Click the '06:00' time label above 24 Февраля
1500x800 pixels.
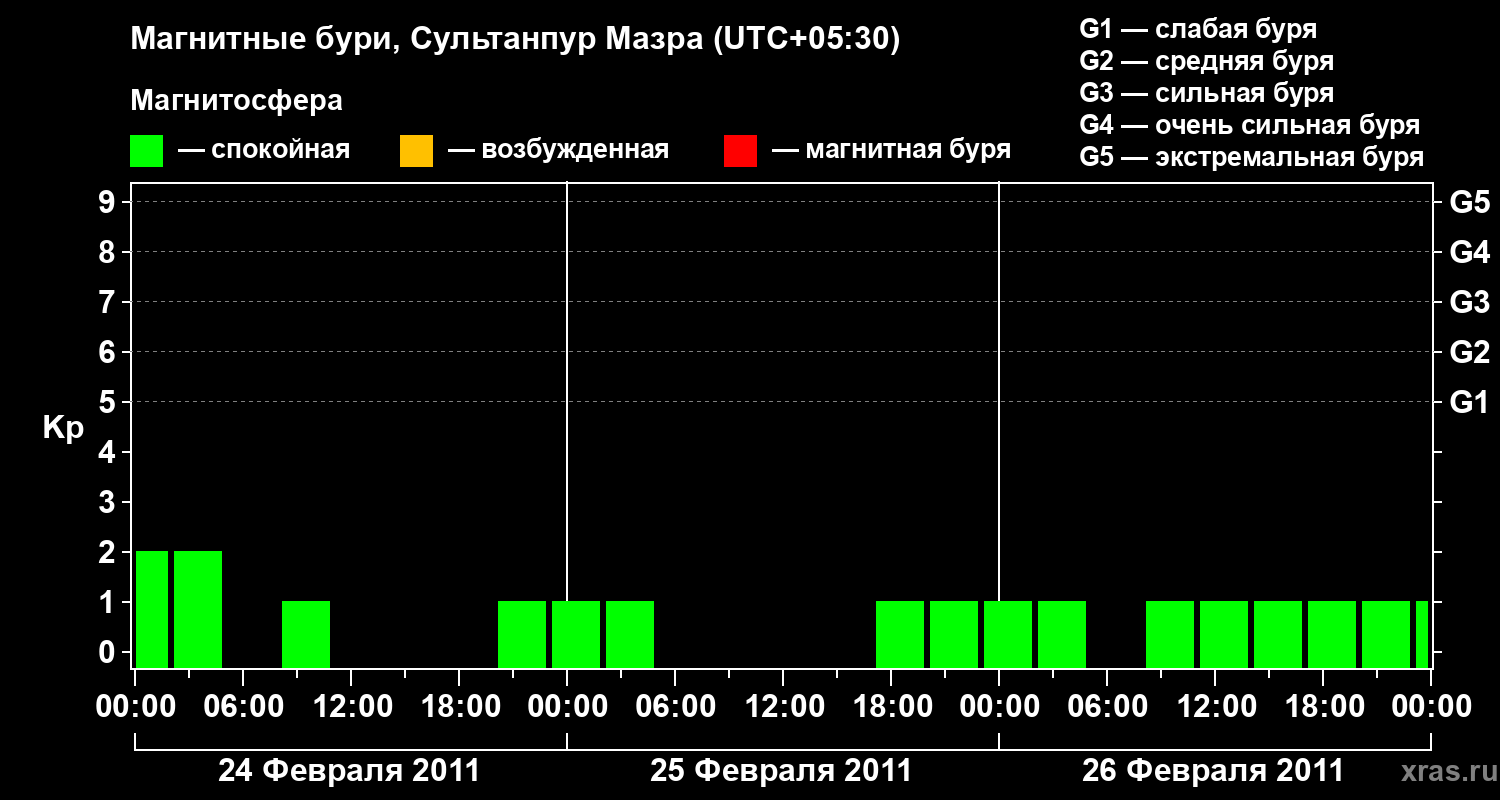[x=243, y=707]
